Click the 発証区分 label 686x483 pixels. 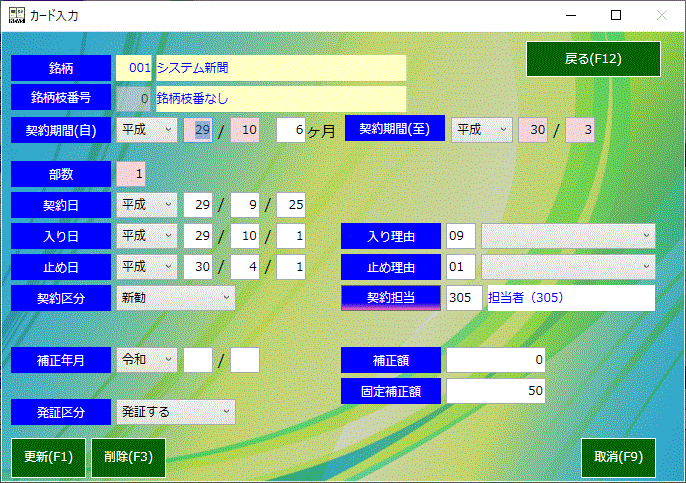61,412
